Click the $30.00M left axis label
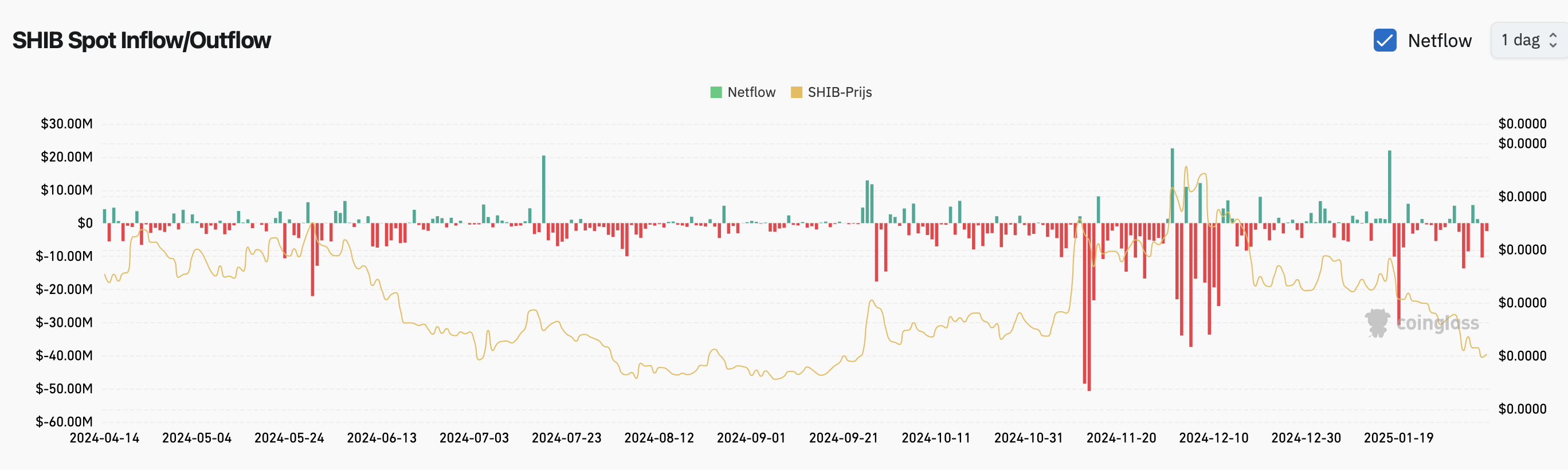Screen dimensions: 1568x470 click(66, 124)
